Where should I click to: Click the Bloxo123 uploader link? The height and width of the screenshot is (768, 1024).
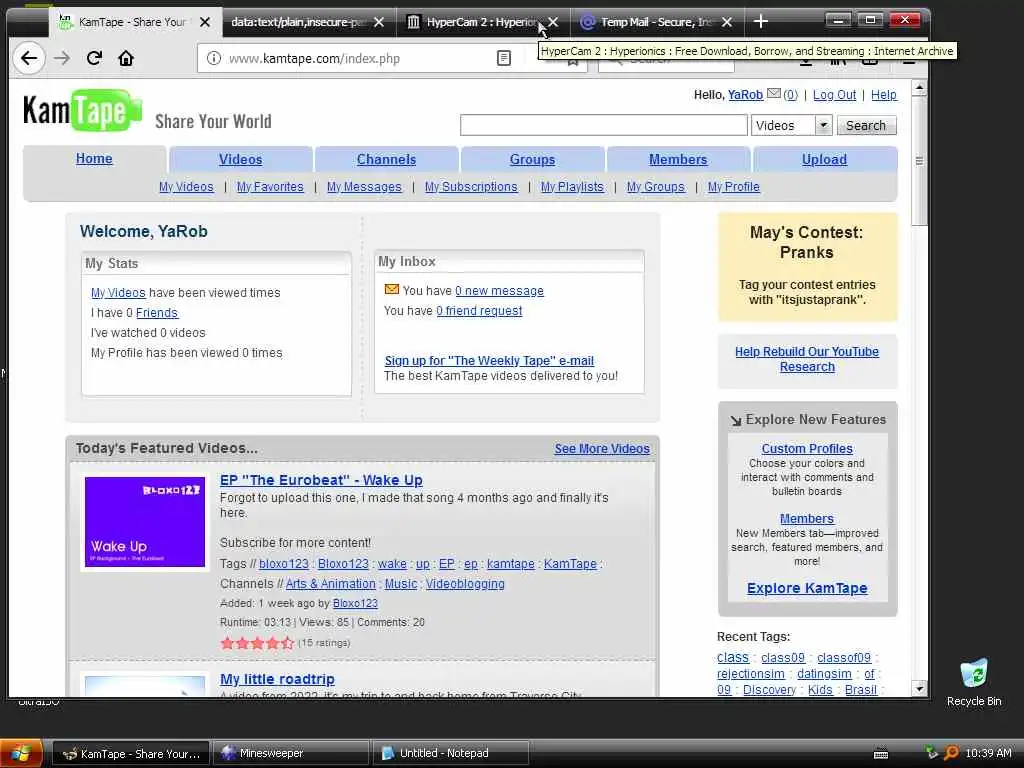coord(355,603)
